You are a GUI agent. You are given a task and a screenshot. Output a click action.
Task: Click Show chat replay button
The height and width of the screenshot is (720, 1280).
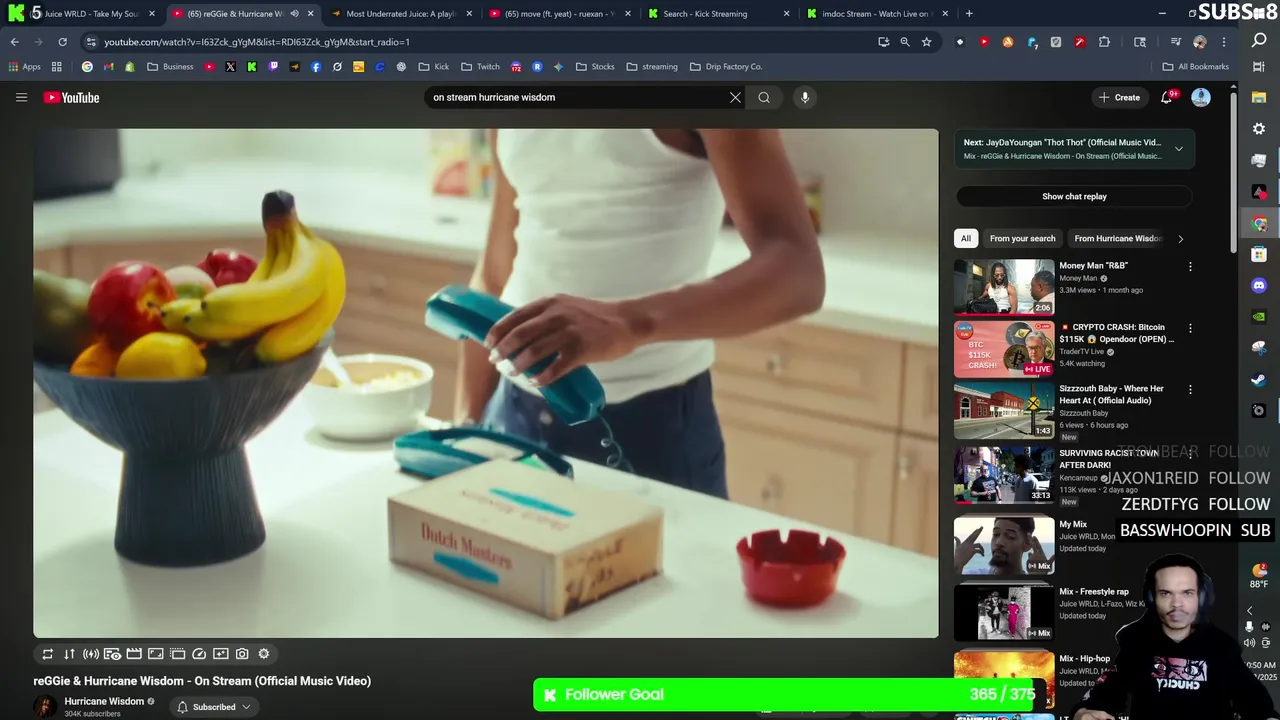coord(1074,197)
